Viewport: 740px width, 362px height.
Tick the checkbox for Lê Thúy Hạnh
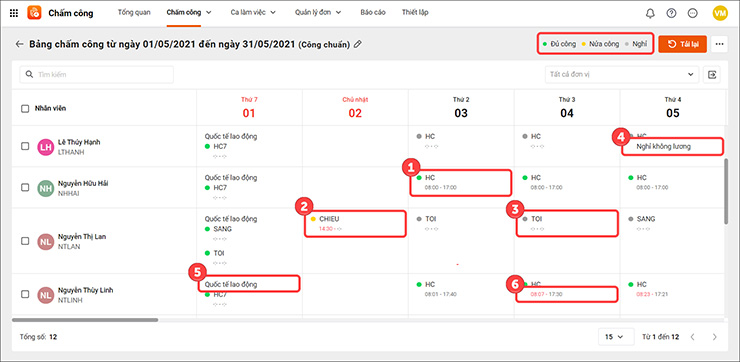[x=25, y=146]
